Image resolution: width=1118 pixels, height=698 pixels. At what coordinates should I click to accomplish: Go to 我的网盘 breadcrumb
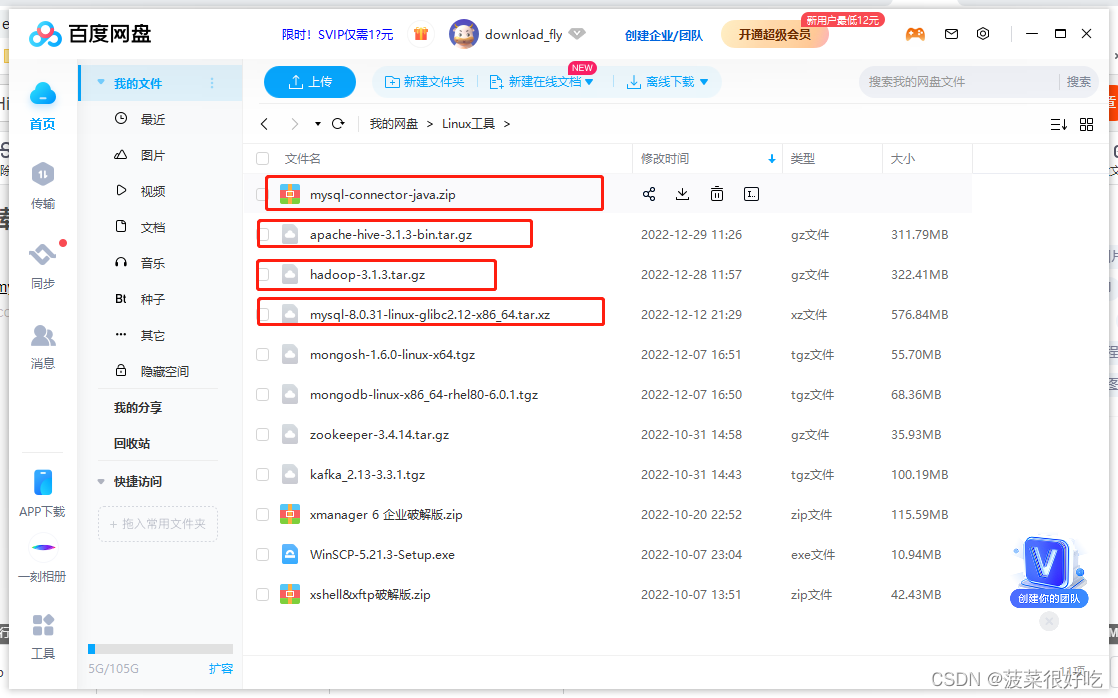pos(394,124)
